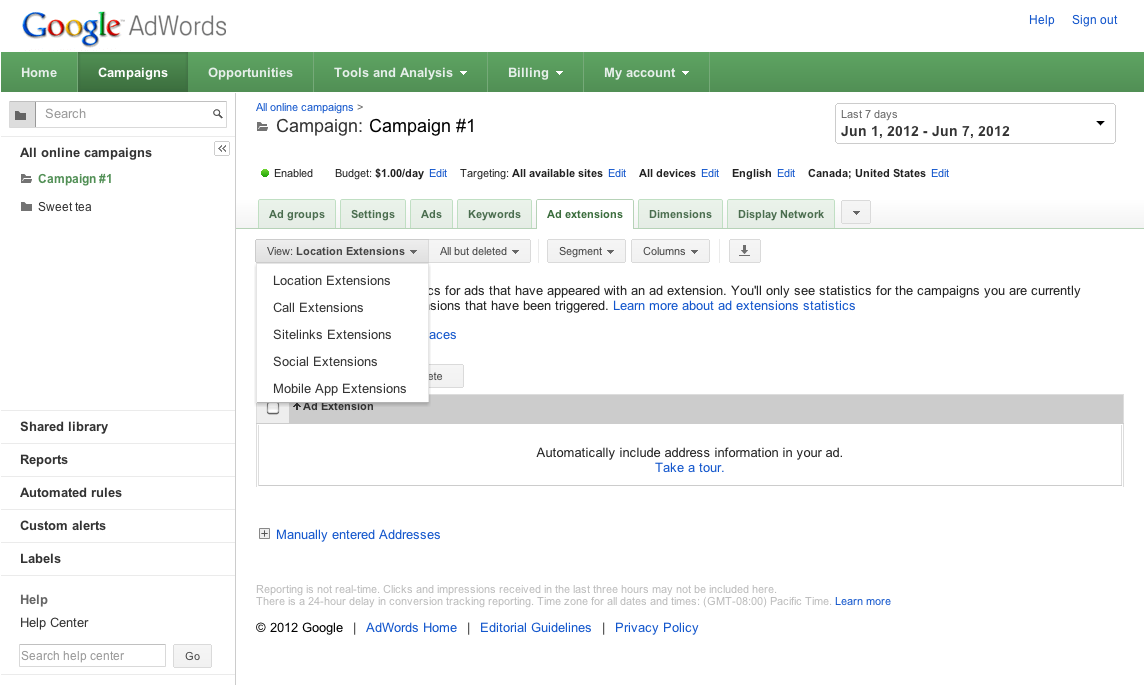
Task: Open the My account menu
Action: point(646,72)
